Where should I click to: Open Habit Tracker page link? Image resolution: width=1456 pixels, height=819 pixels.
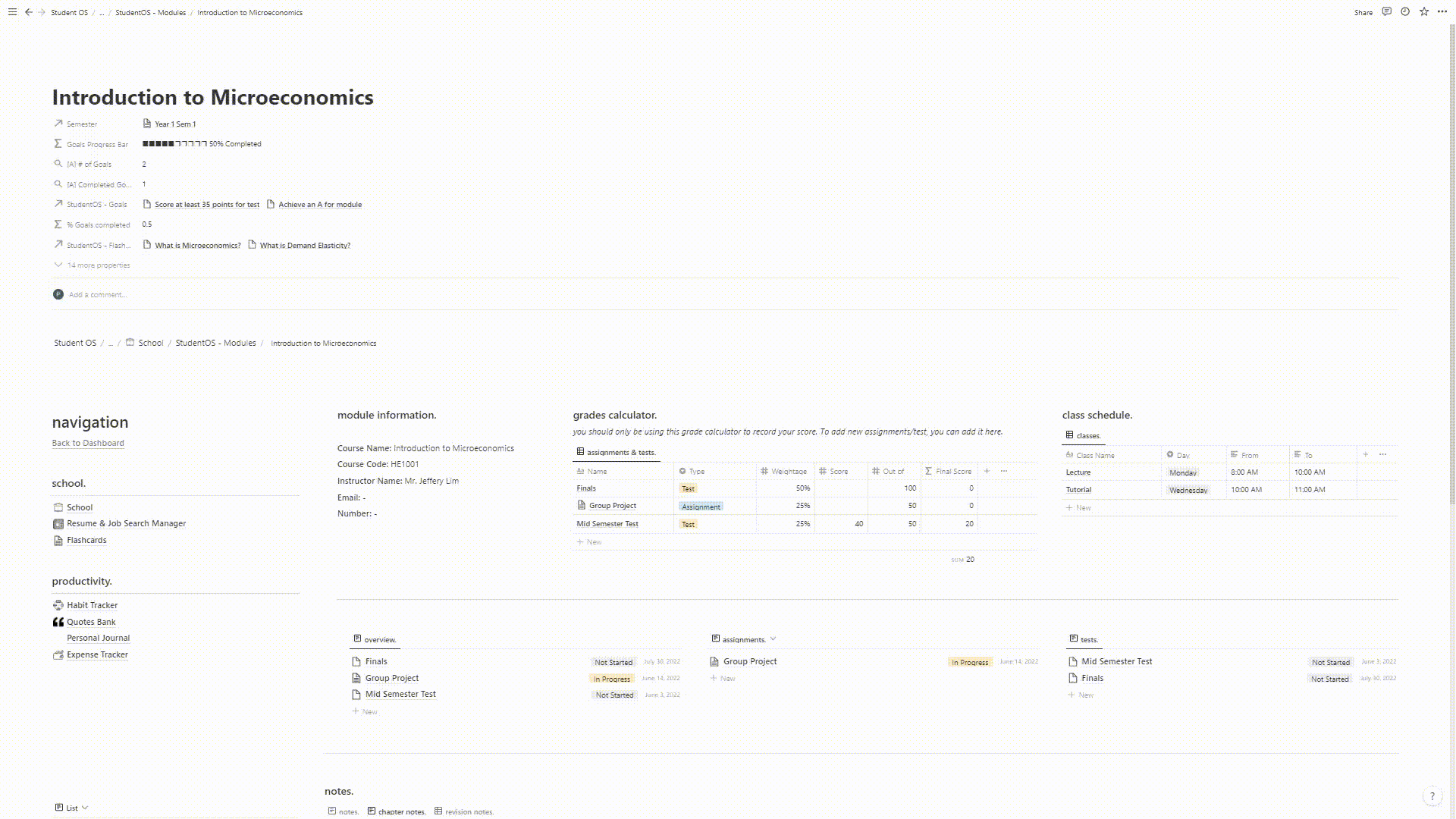click(92, 605)
